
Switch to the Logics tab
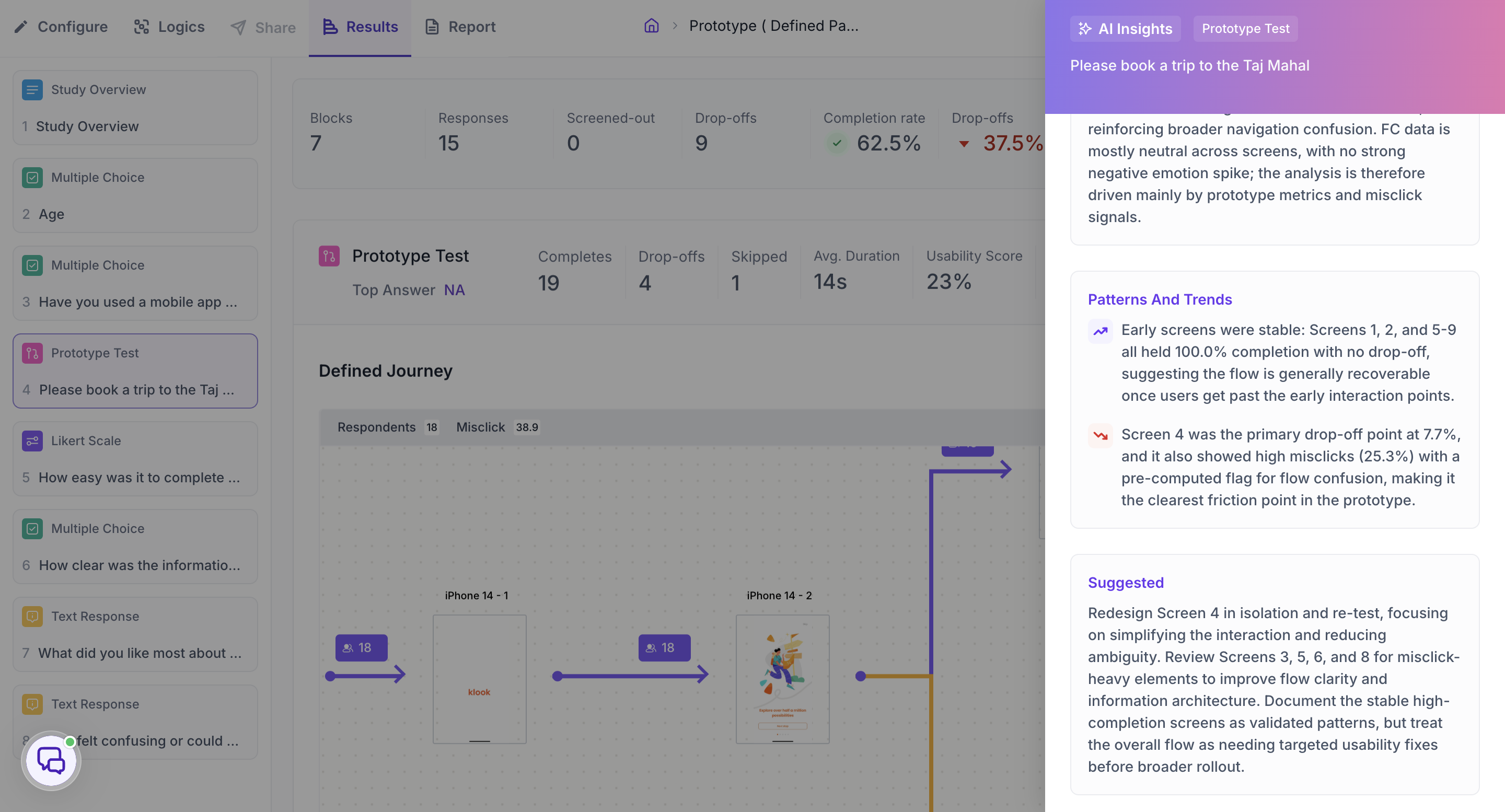click(x=169, y=27)
